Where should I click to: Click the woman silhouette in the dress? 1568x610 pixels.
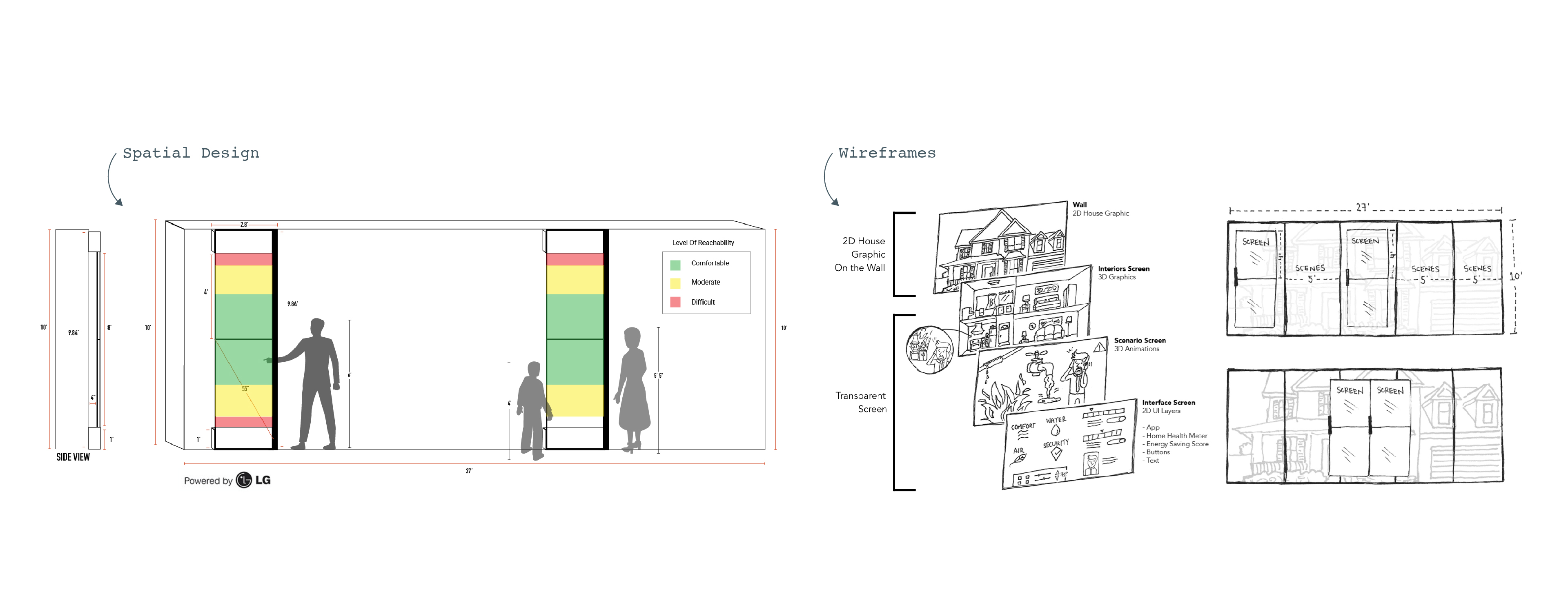tap(633, 390)
